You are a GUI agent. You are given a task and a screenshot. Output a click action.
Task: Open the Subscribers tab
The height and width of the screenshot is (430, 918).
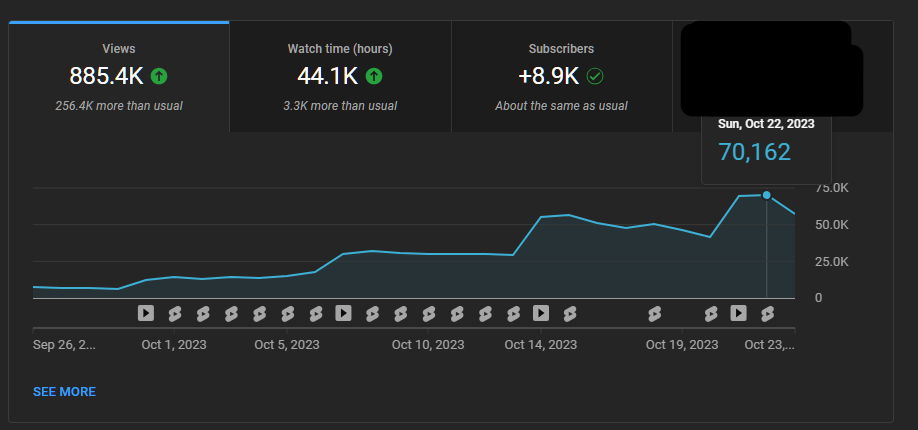561,76
